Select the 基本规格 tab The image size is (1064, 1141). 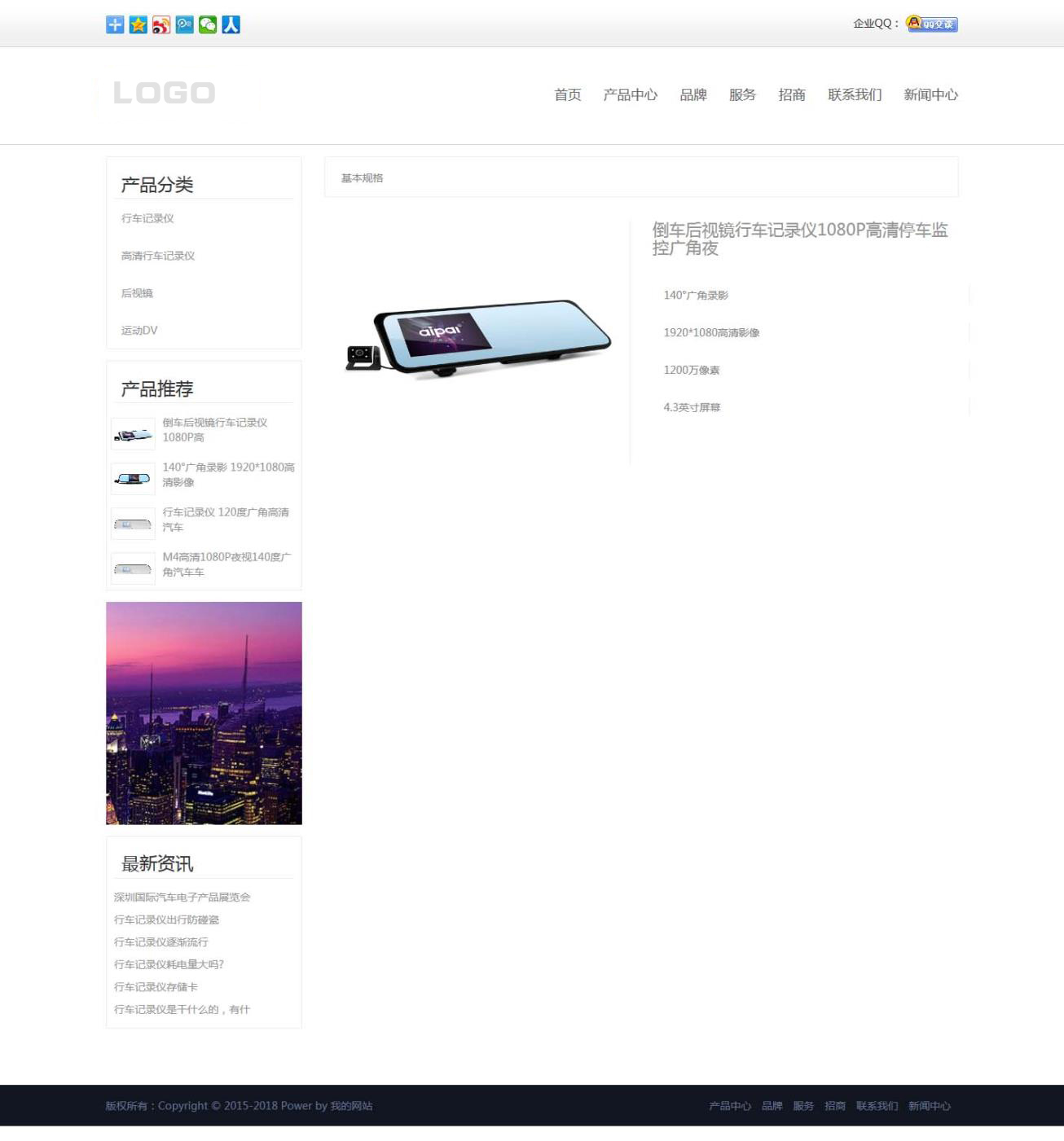362,178
